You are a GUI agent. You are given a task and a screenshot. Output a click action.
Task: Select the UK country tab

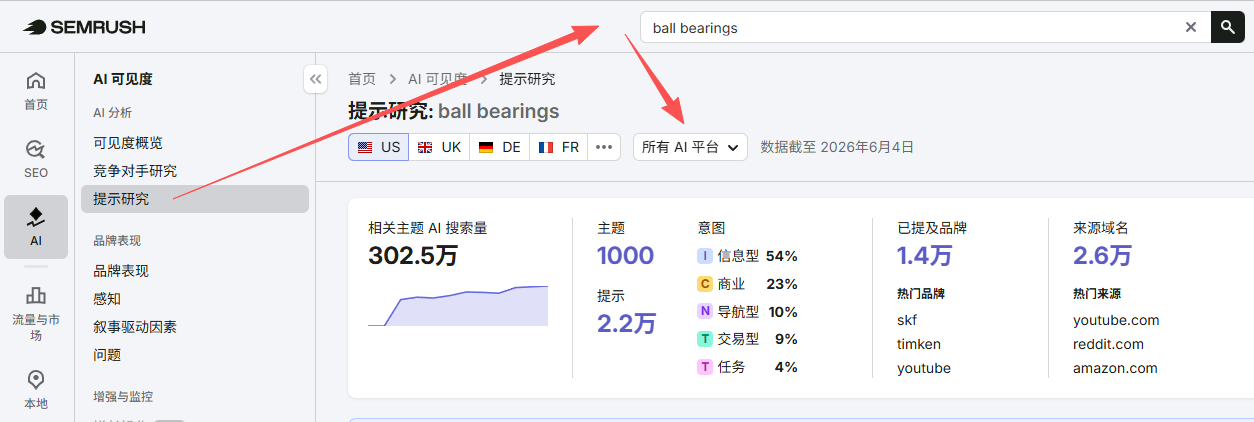439,147
